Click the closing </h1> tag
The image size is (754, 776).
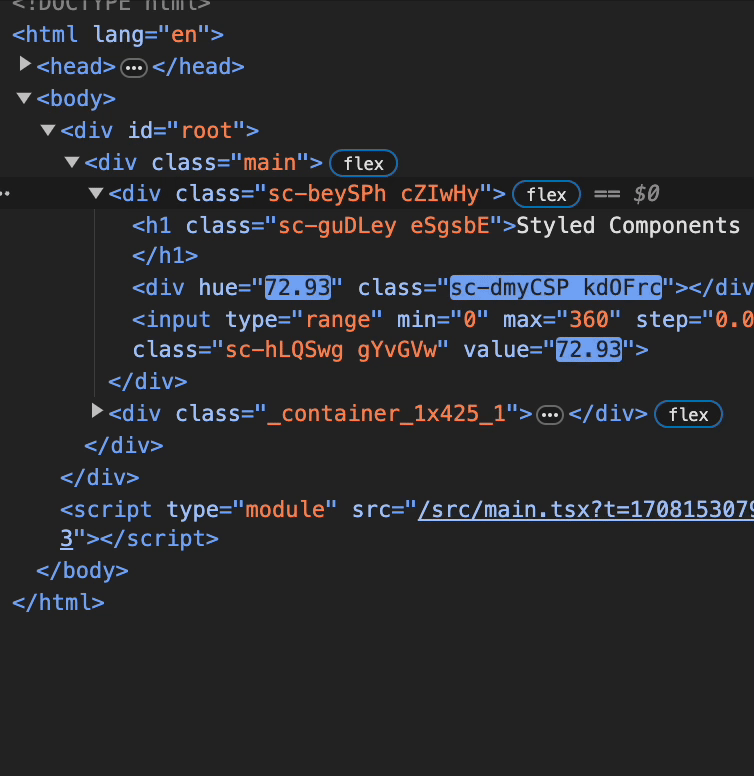point(165,256)
